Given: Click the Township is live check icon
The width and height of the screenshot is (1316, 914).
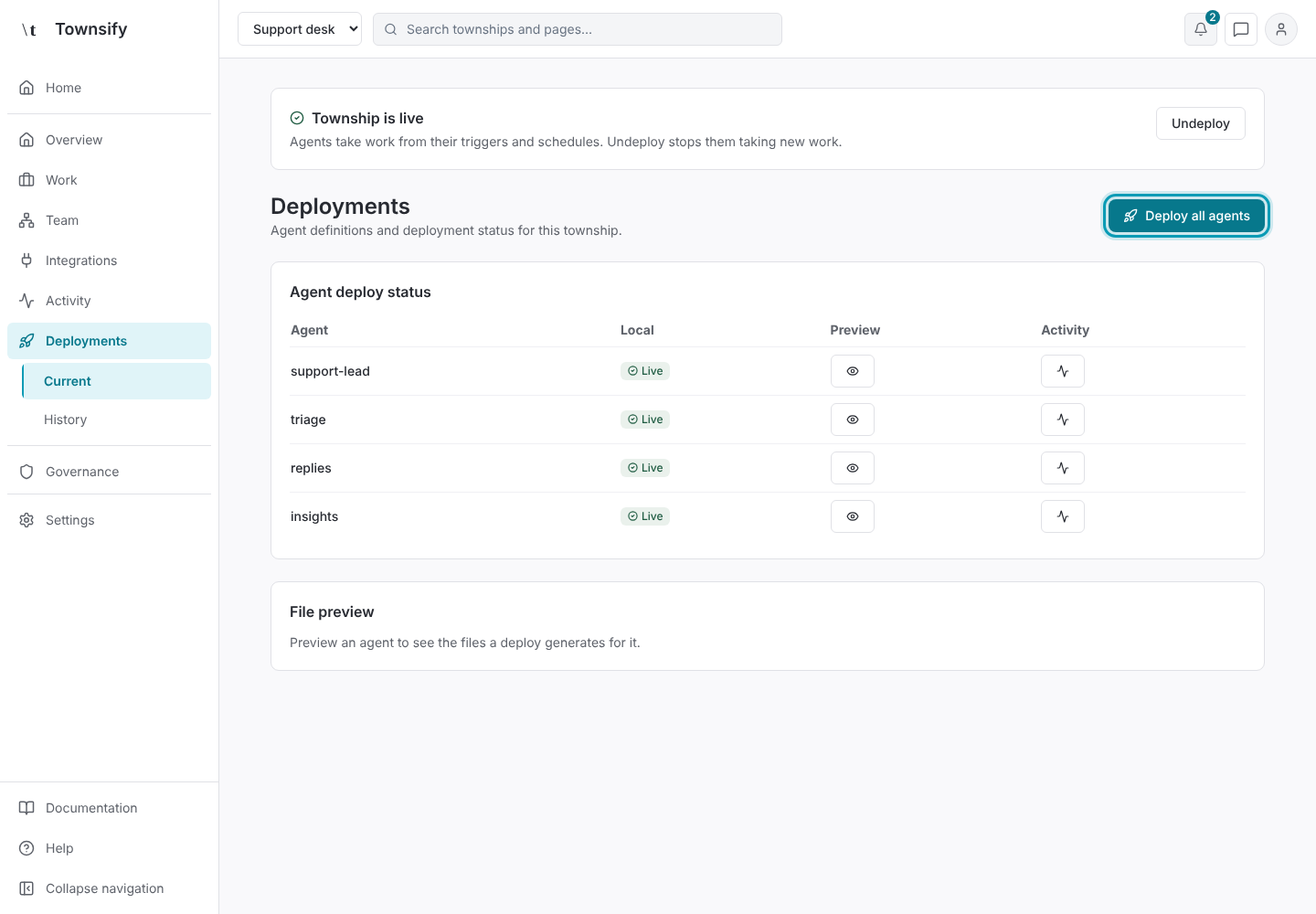Looking at the screenshot, I should [297, 118].
